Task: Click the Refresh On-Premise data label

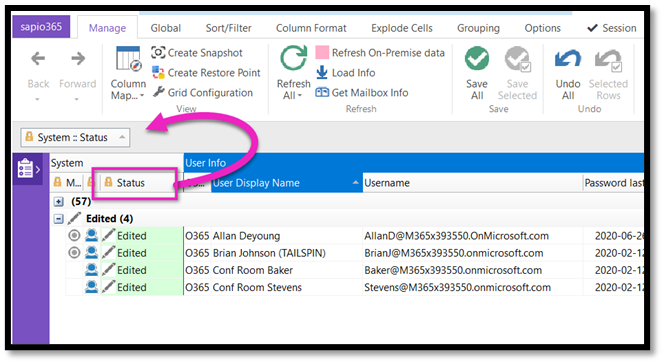Action: (388, 53)
